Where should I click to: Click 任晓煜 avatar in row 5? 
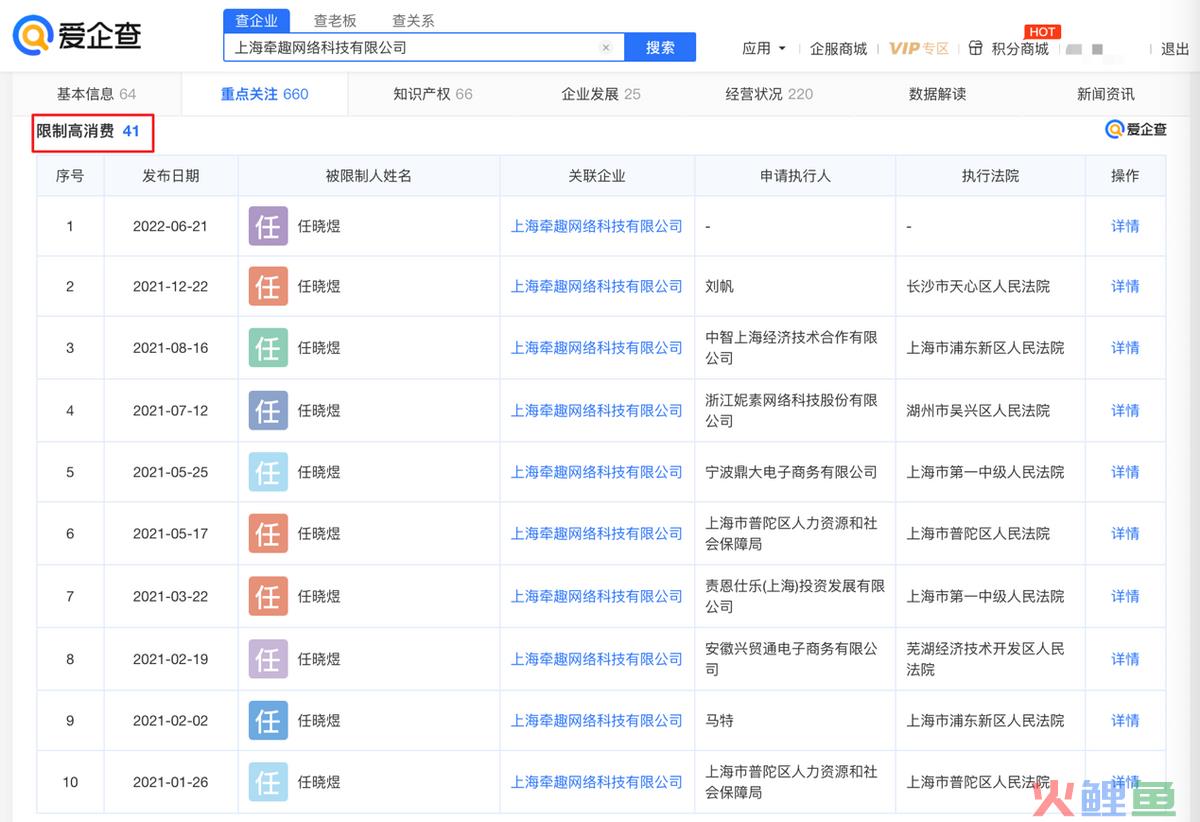click(268, 472)
